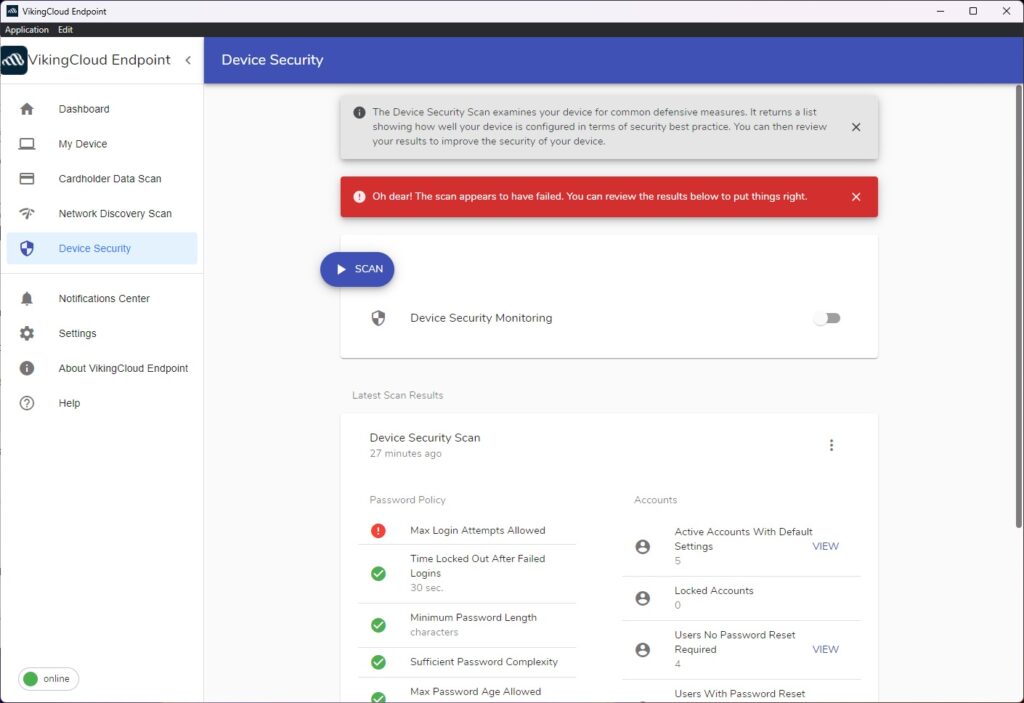View Active Accounts With Default Settings
The height and width of the screenshot is (703, 1024).
coord(825,546)
